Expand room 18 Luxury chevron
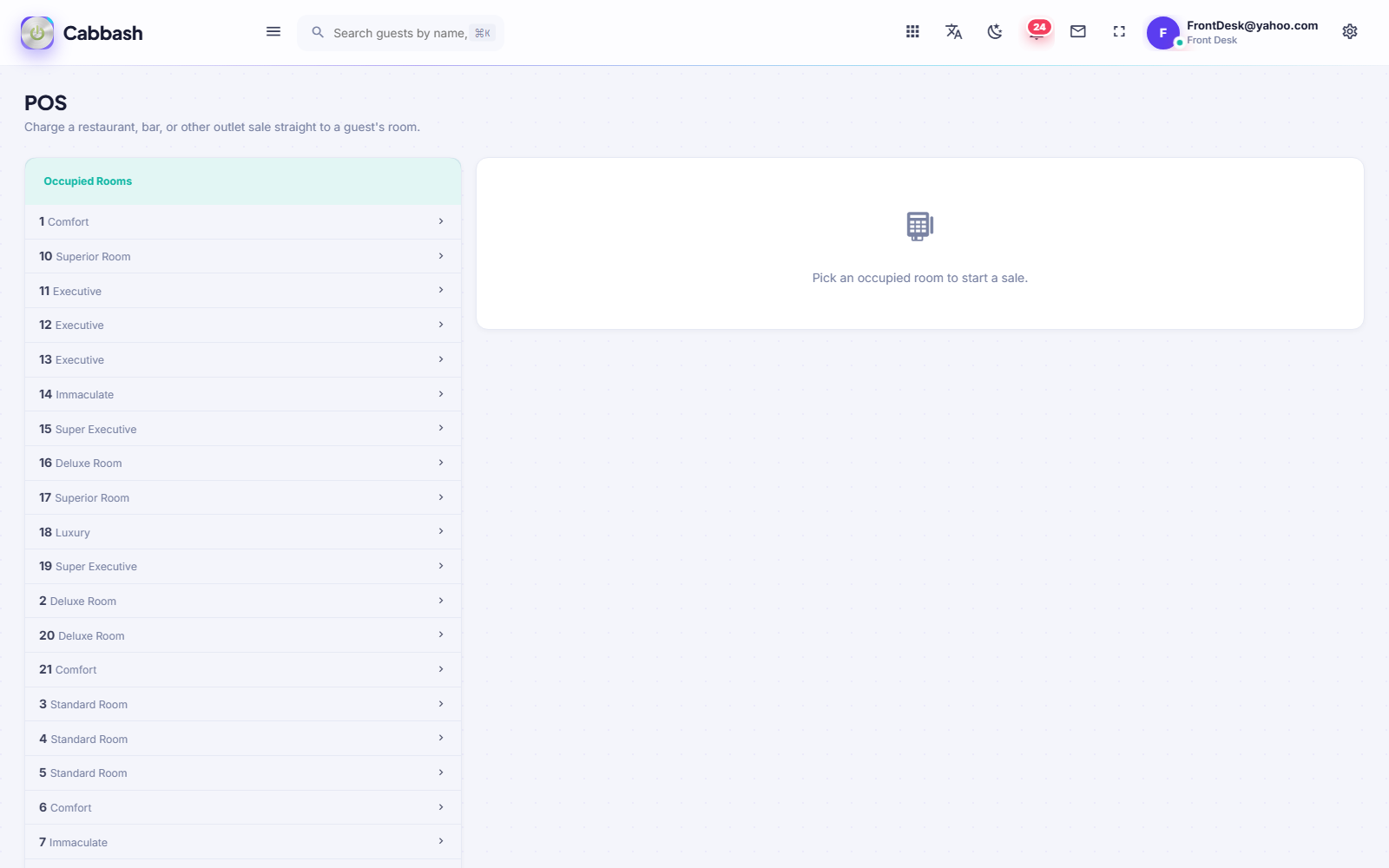The image size is (1389, 868). pos(441,532)
